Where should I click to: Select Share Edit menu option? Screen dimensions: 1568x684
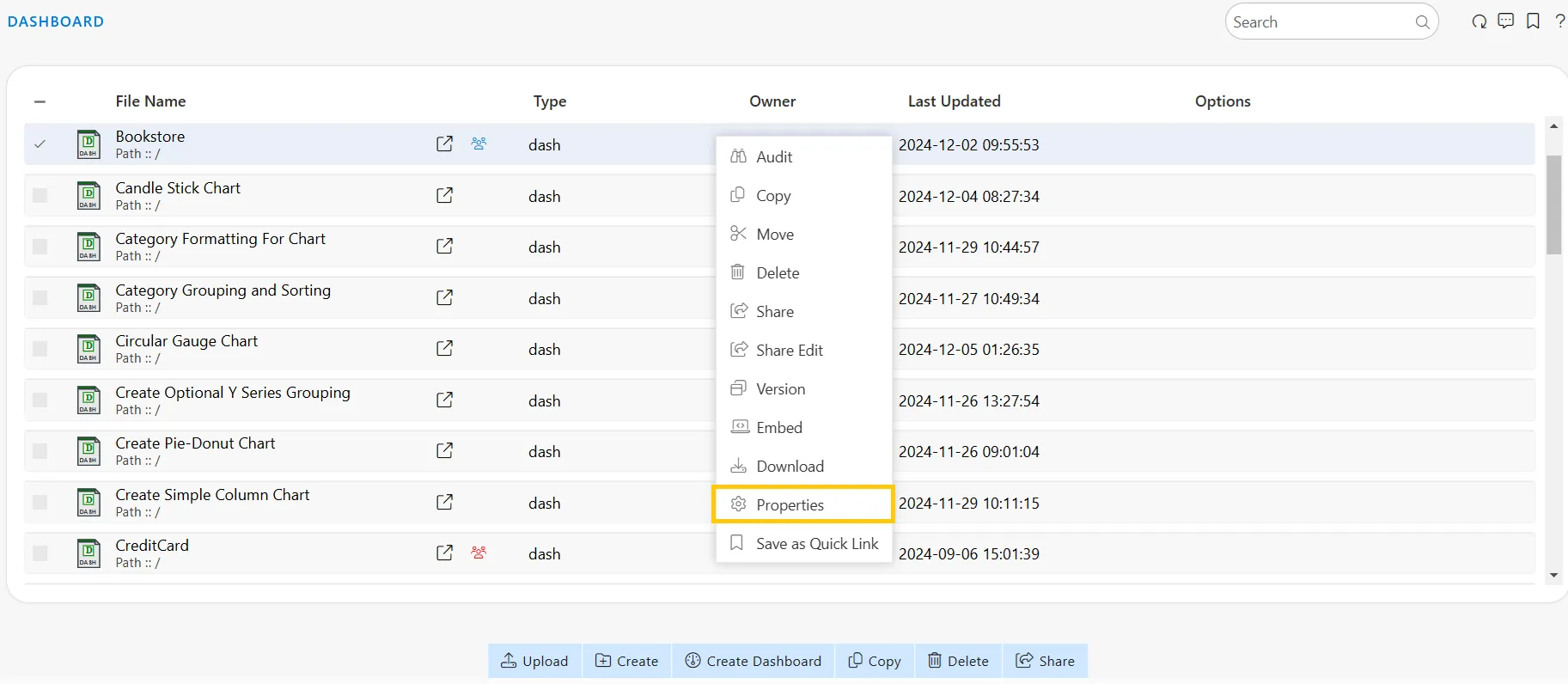click(x=803, y=350)
